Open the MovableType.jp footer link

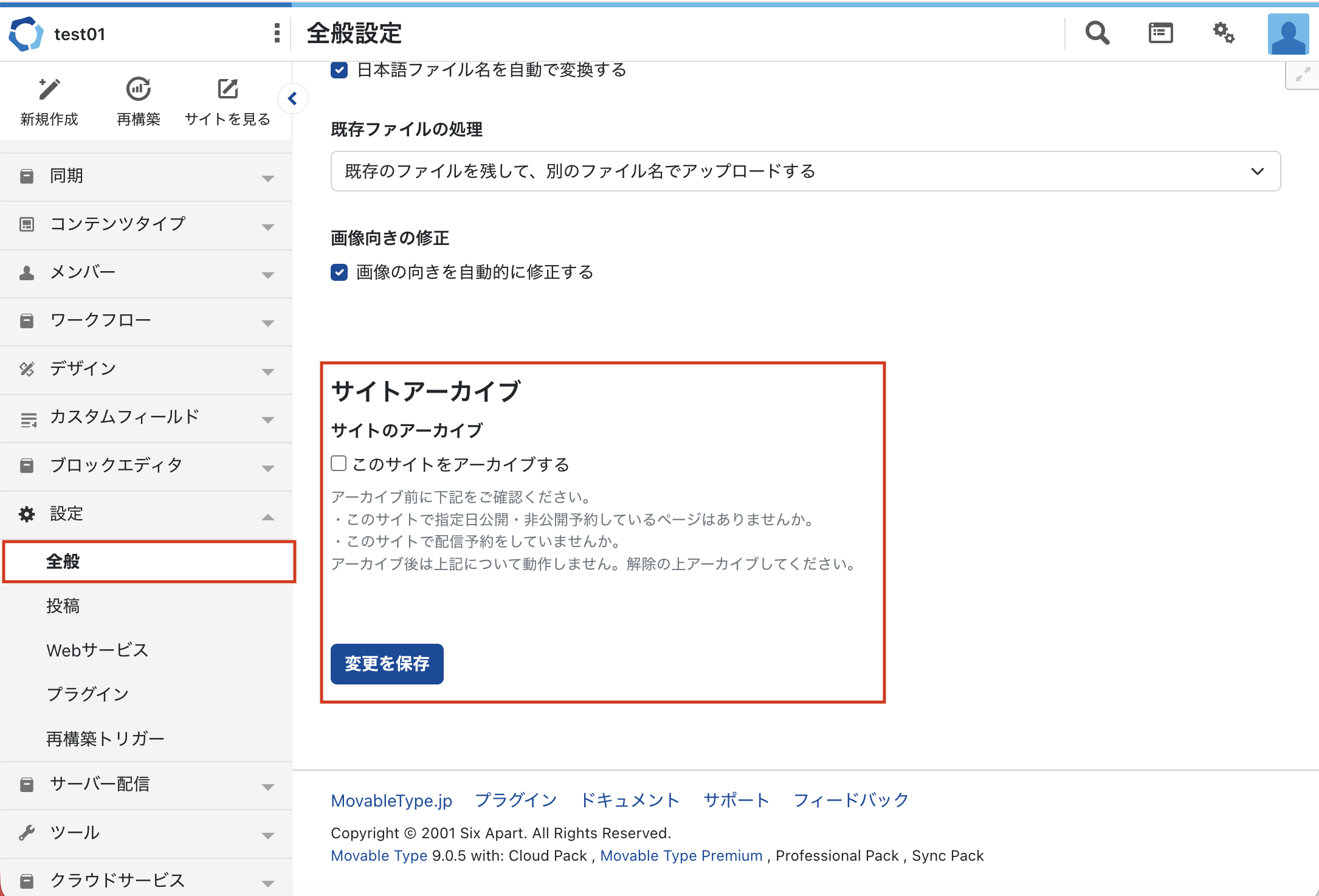tap(391, 801)
